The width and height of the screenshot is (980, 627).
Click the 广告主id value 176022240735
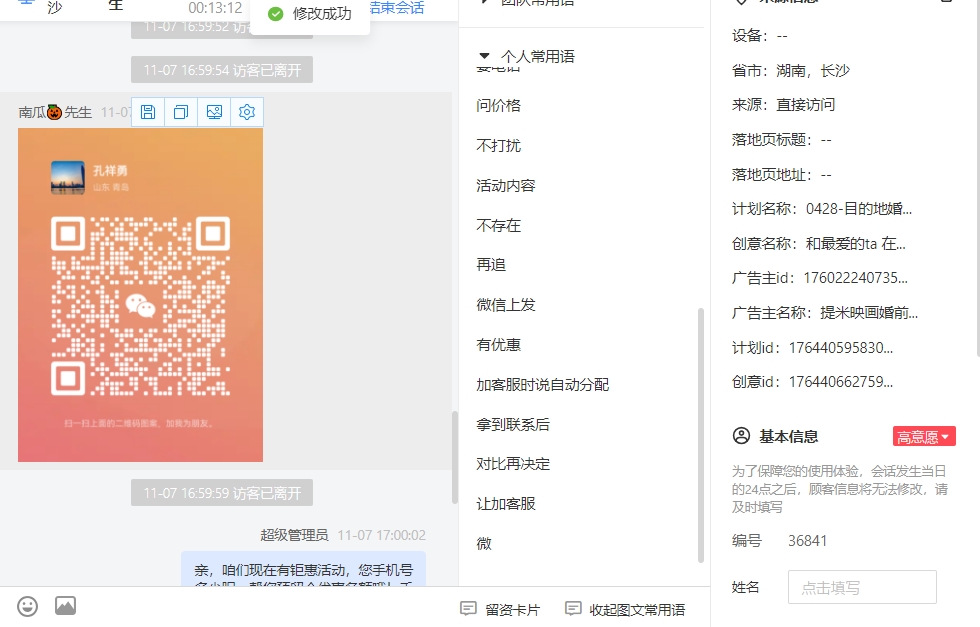[x=856, y=278]
